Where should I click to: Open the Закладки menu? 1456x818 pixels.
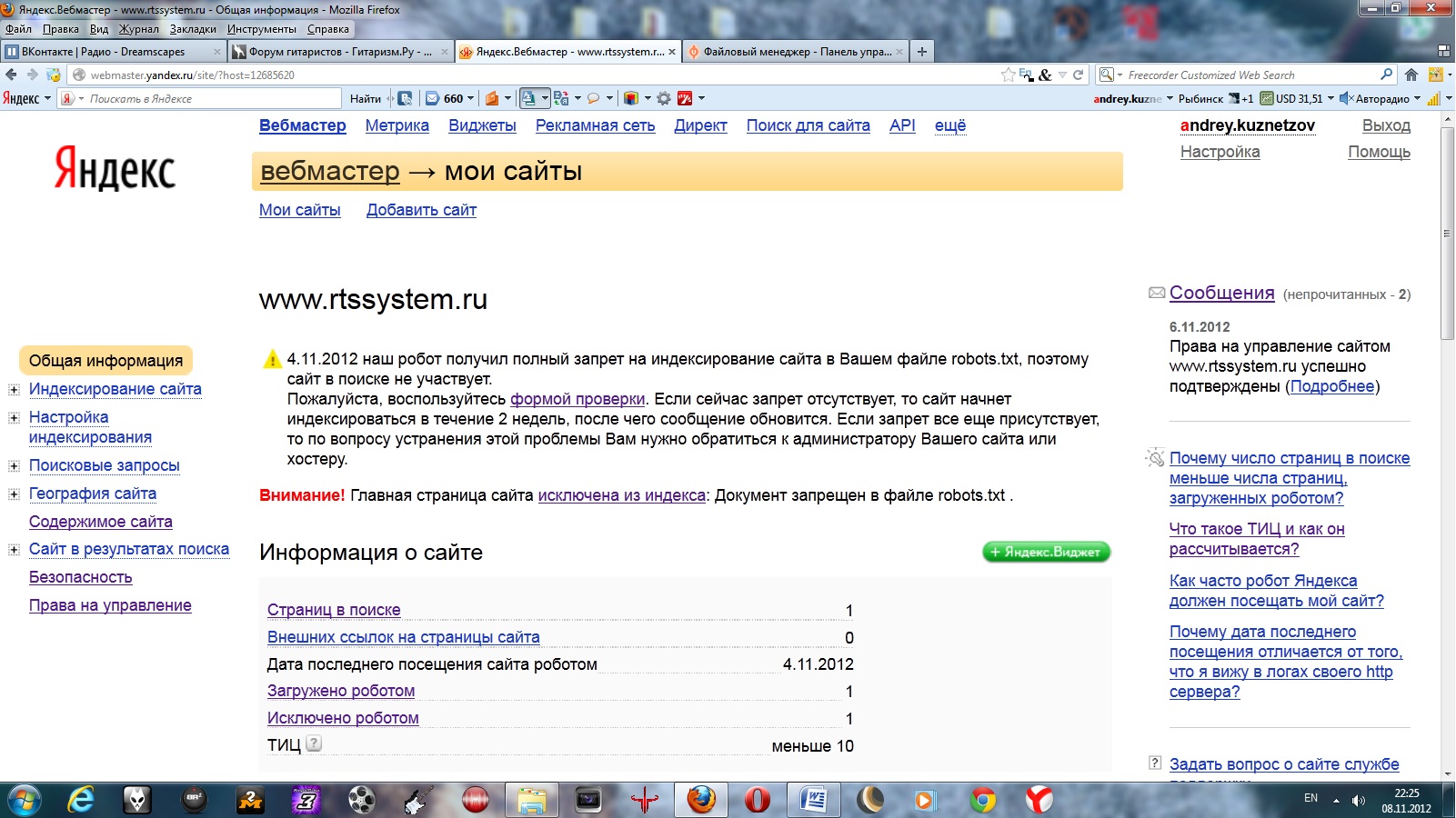(x=193, y=29)
